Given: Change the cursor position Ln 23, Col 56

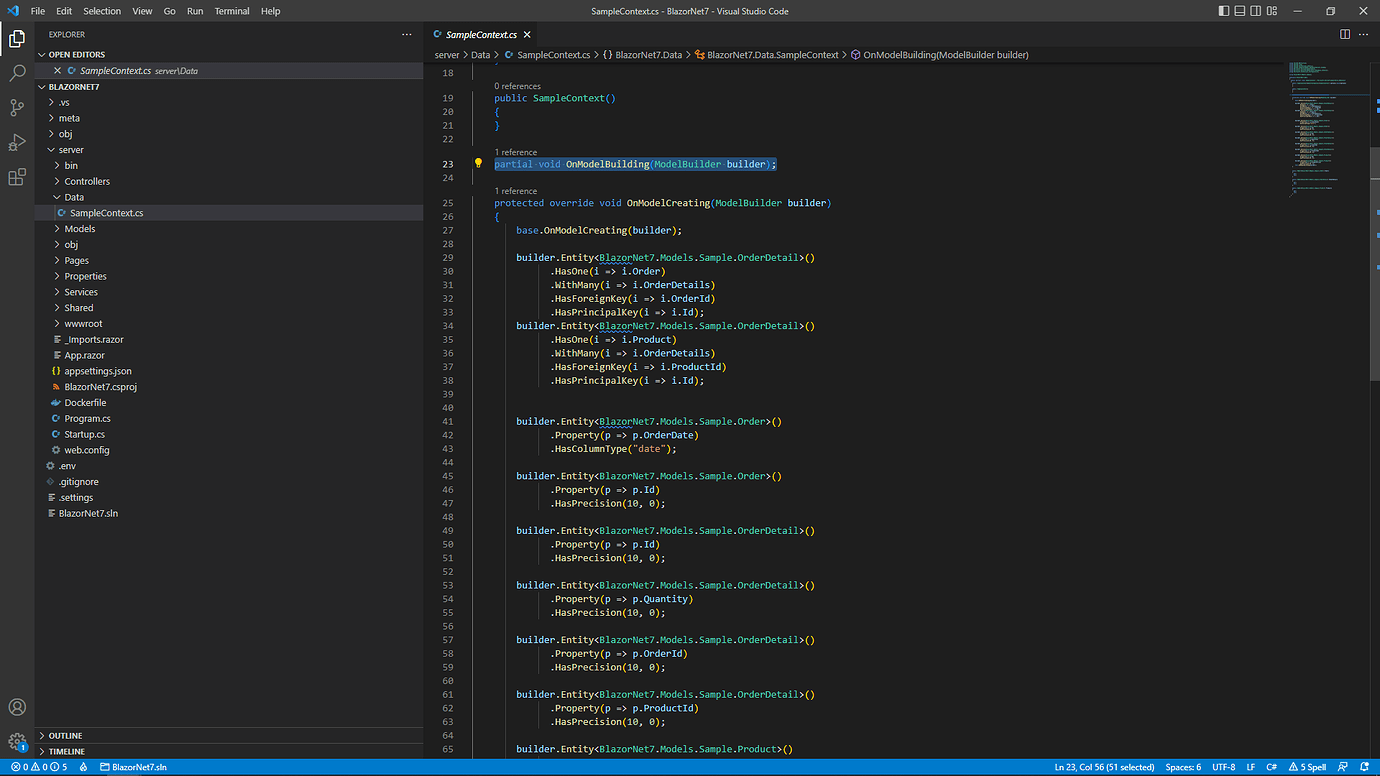Looking at the screenshot, I should [x=1104, y=767].
